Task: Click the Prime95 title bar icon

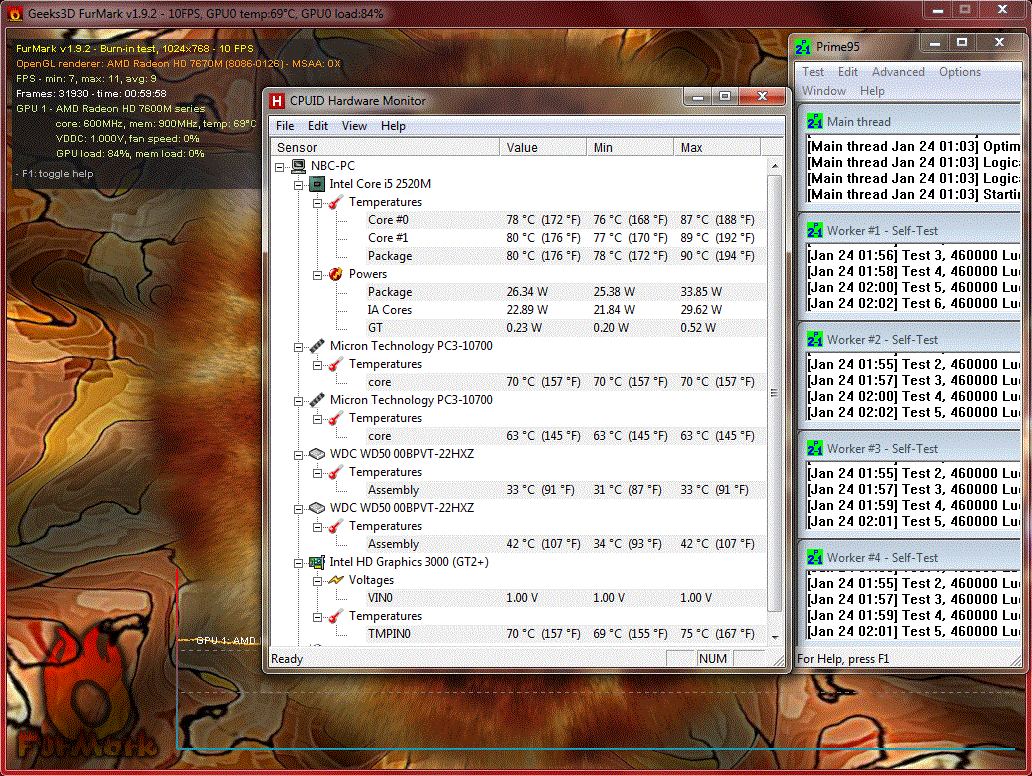Action: coord(803,47)
